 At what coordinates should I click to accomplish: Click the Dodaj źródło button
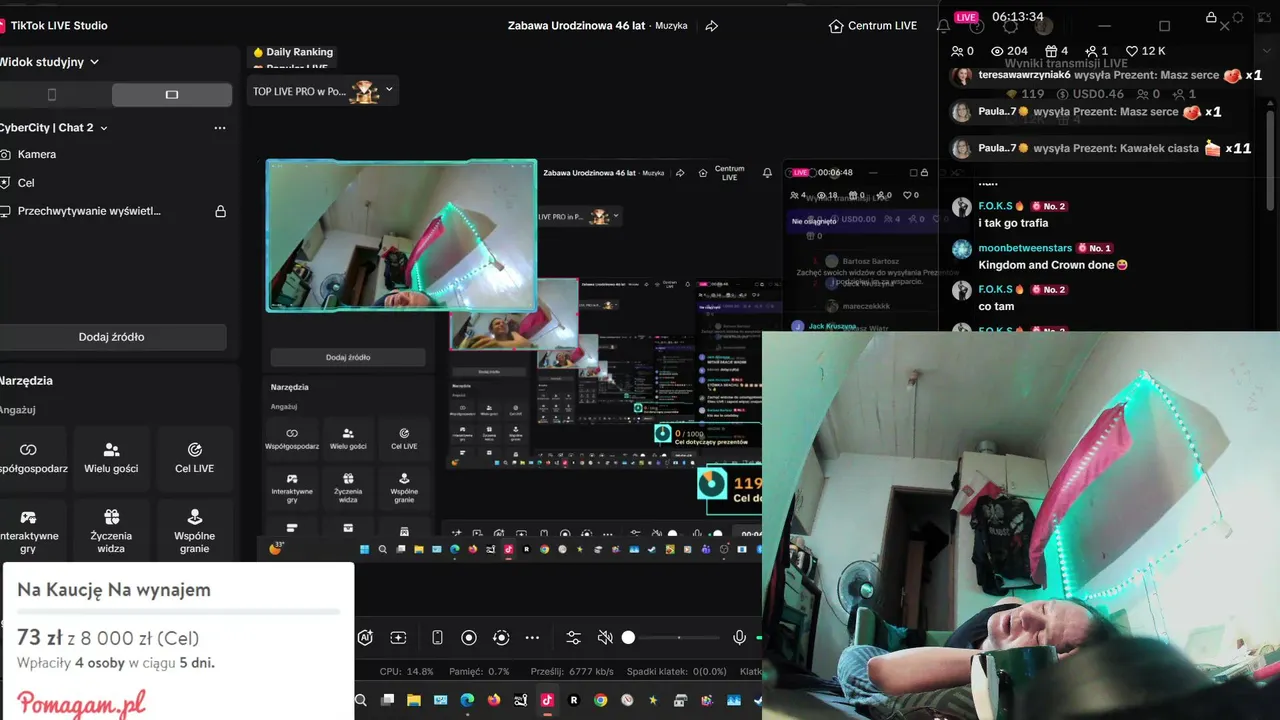coord(112,337)
